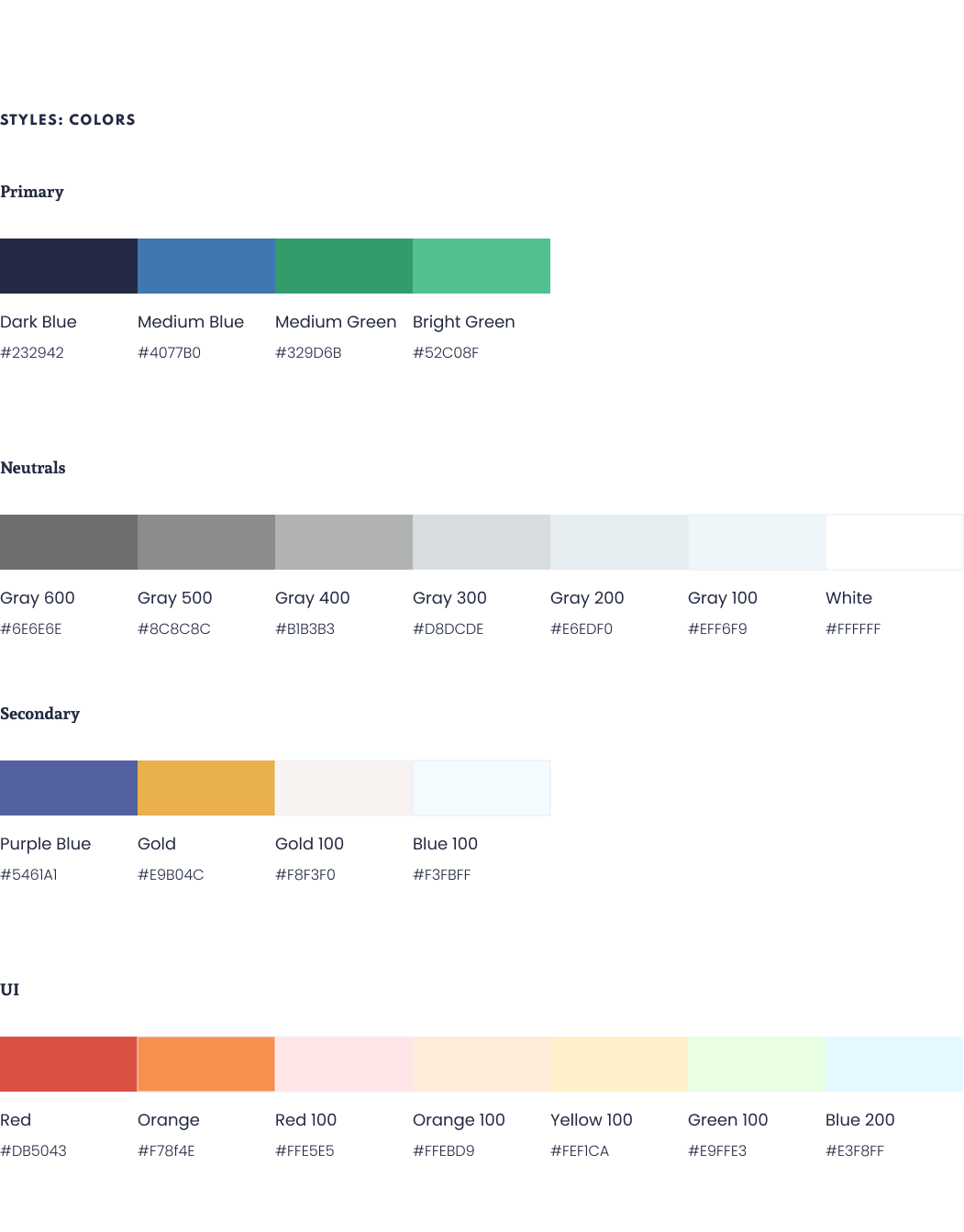Select the Bright Green swatch

tap(481, 265)
